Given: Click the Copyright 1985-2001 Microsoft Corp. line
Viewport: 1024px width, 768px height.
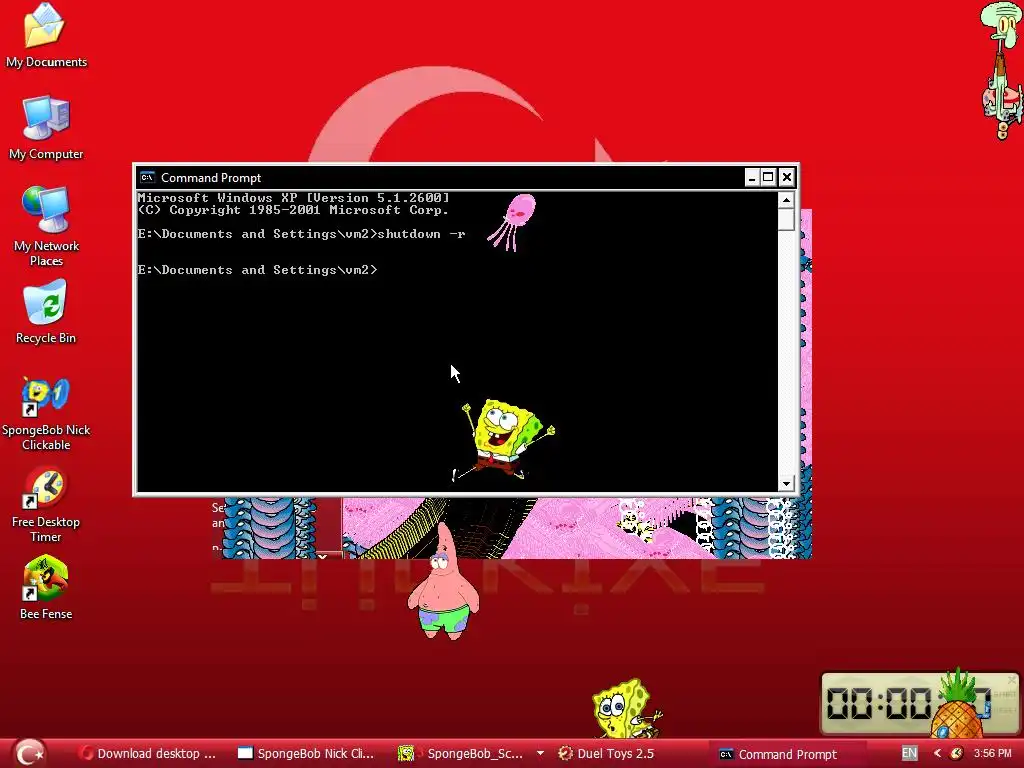Looking at the screenshot, I should [x=293, y=210].
